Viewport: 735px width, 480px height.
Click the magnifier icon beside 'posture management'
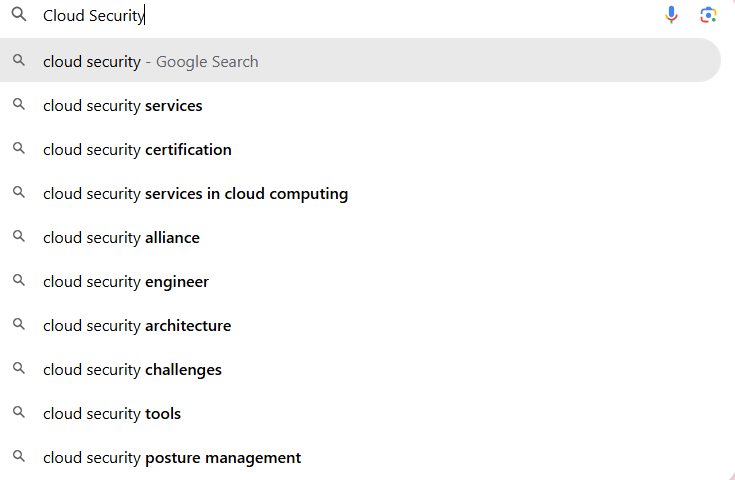tap(19, 456)
